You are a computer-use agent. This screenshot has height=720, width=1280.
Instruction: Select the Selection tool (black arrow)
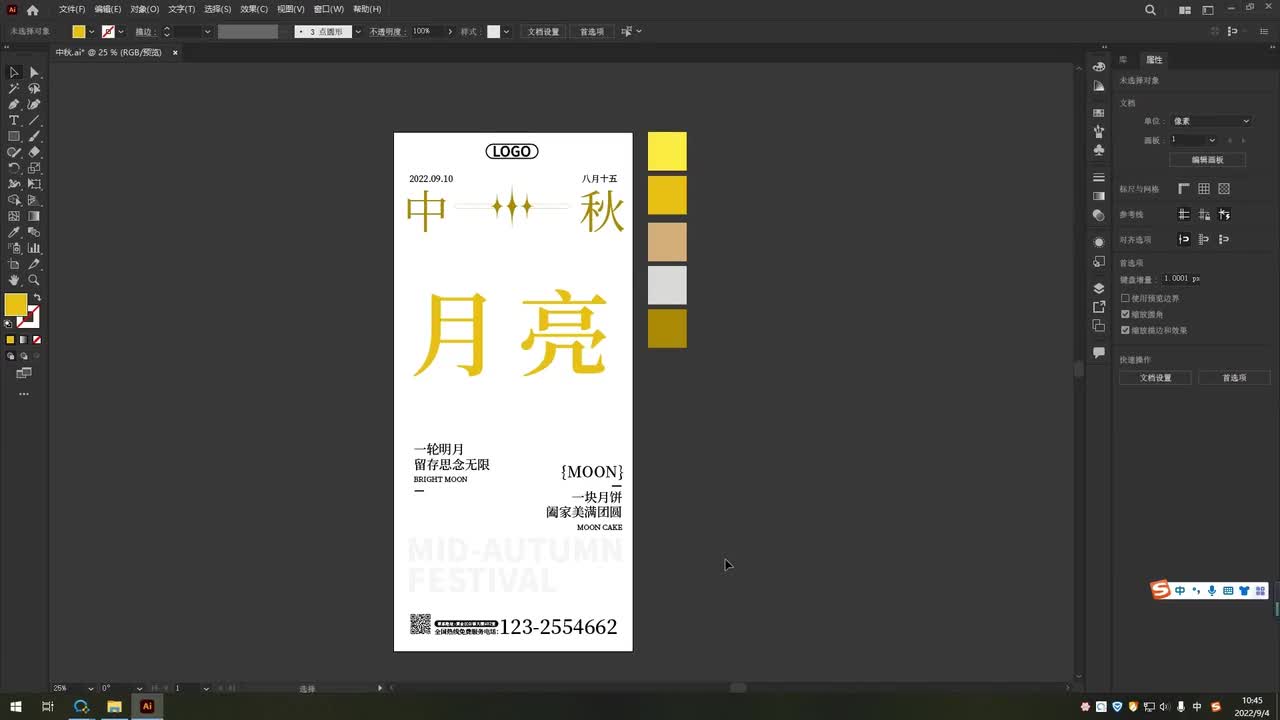(x=14, y=72)
